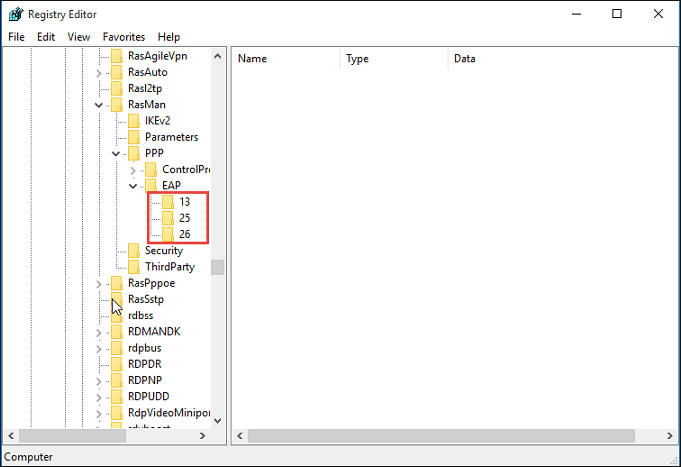Open the File menu
Image resolution: width=681 pixels, height=467 pixels.
(x=17, y=37)
